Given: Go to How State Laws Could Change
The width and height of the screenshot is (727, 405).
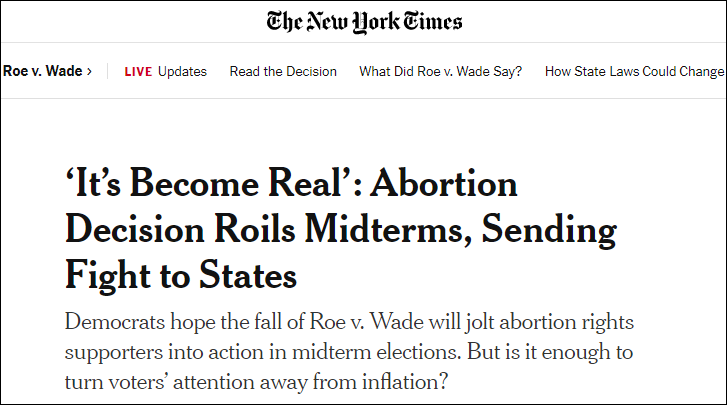Looking at the screenshot, I should (x=634, y=71).
